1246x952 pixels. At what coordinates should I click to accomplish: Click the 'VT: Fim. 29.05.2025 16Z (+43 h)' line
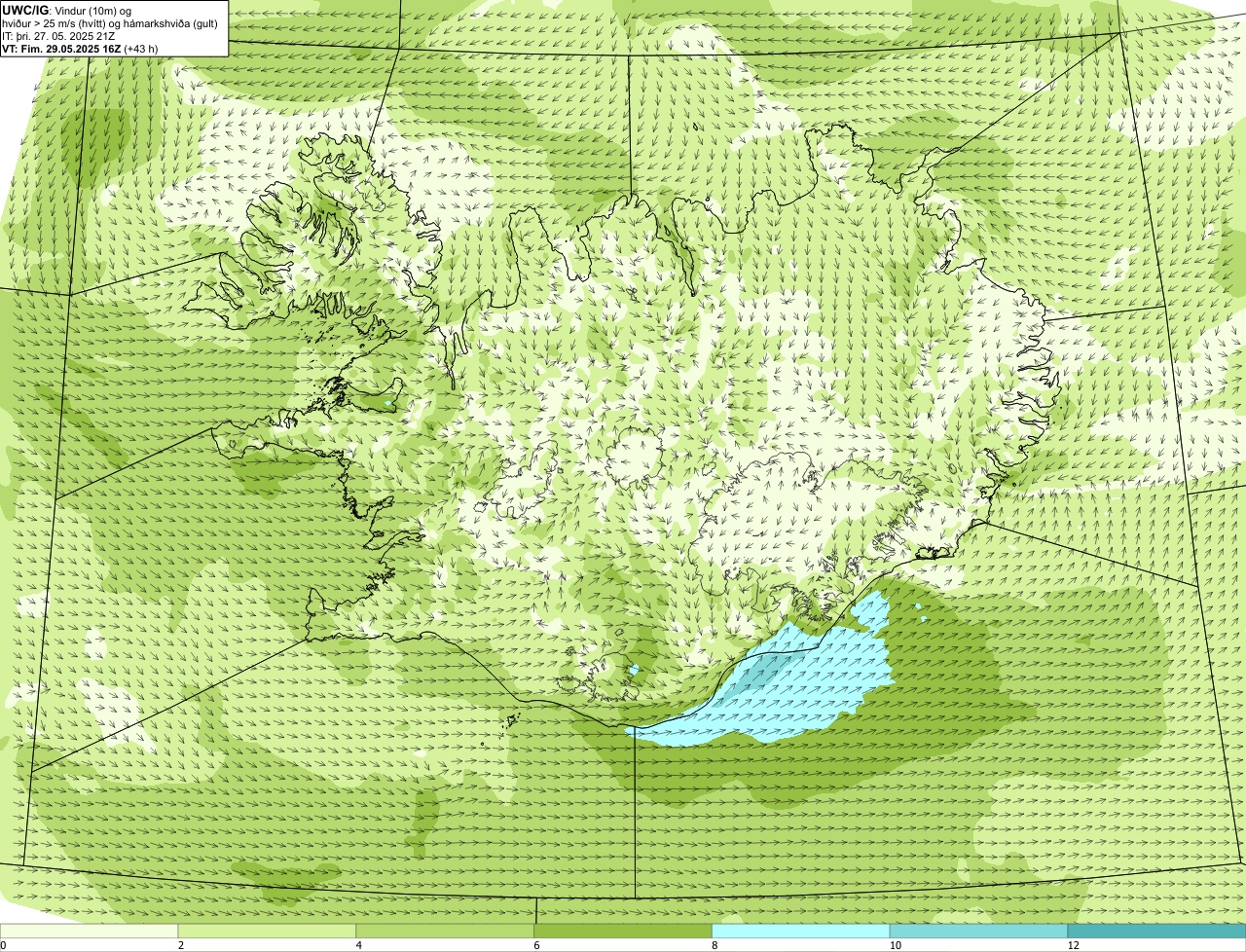point(80,49)
